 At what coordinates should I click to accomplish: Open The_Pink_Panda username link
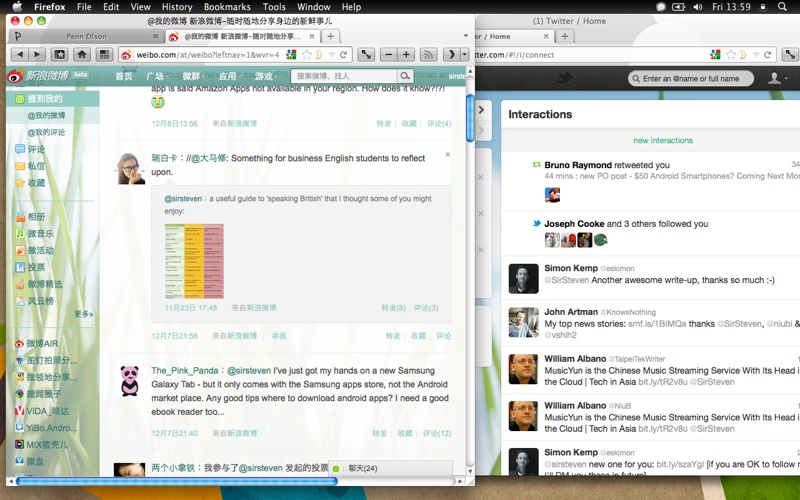click(184, 371)
